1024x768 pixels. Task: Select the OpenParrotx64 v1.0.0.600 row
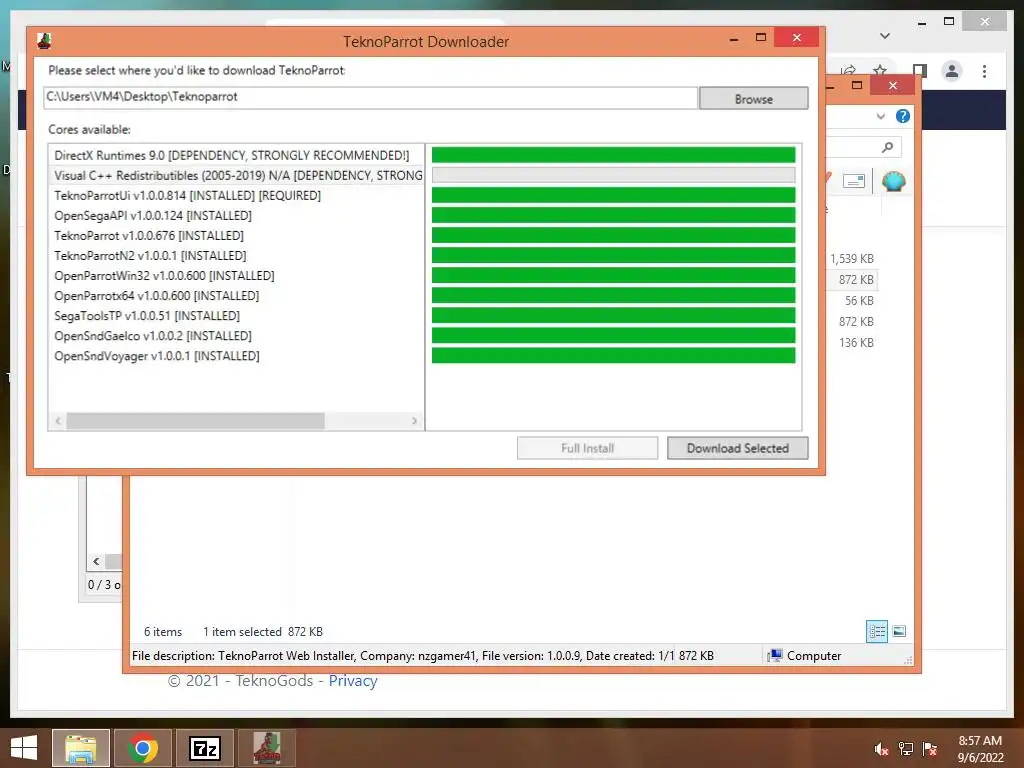(x=236, y=296)
